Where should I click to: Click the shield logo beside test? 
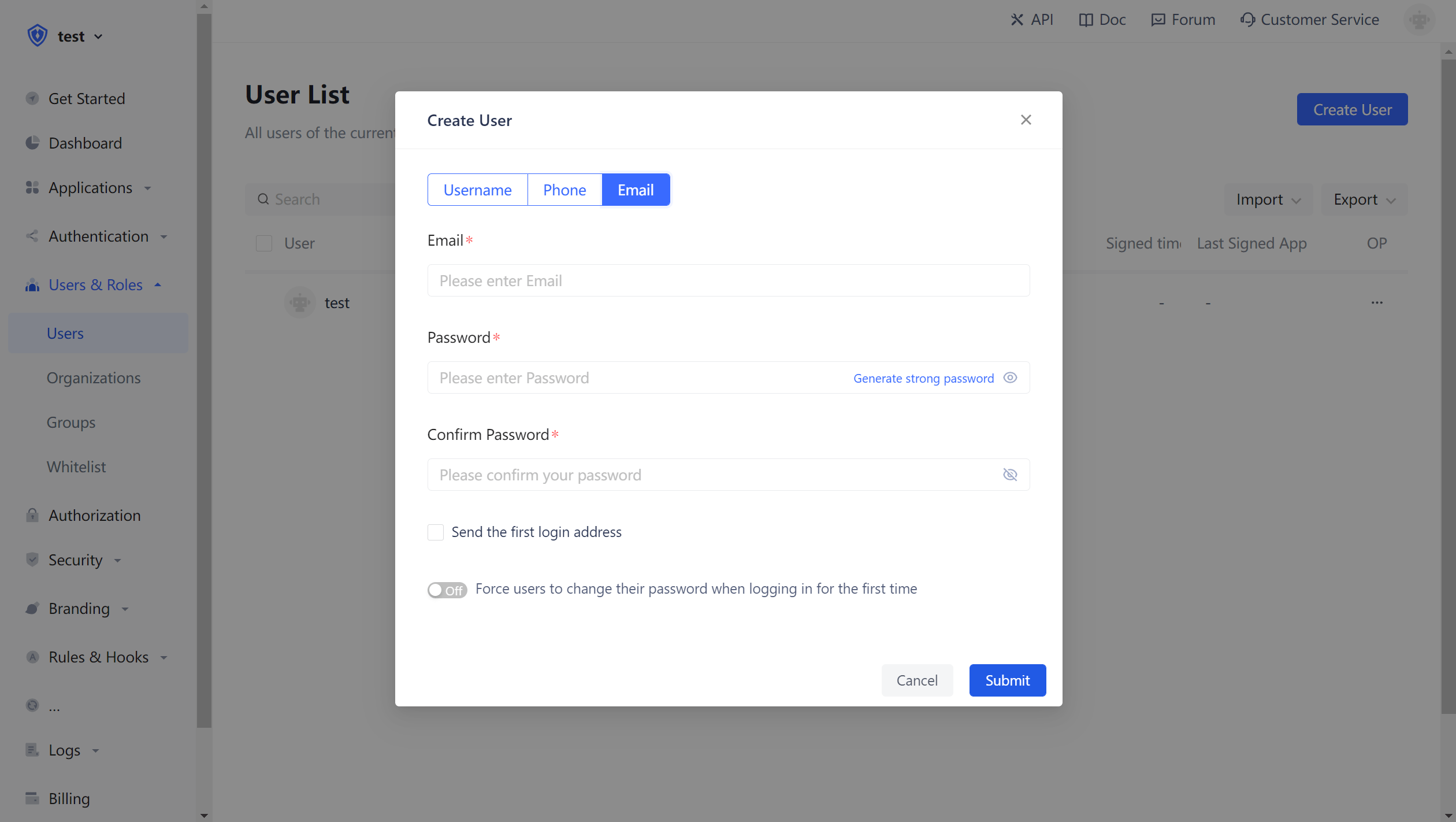[x=38, y=36]
